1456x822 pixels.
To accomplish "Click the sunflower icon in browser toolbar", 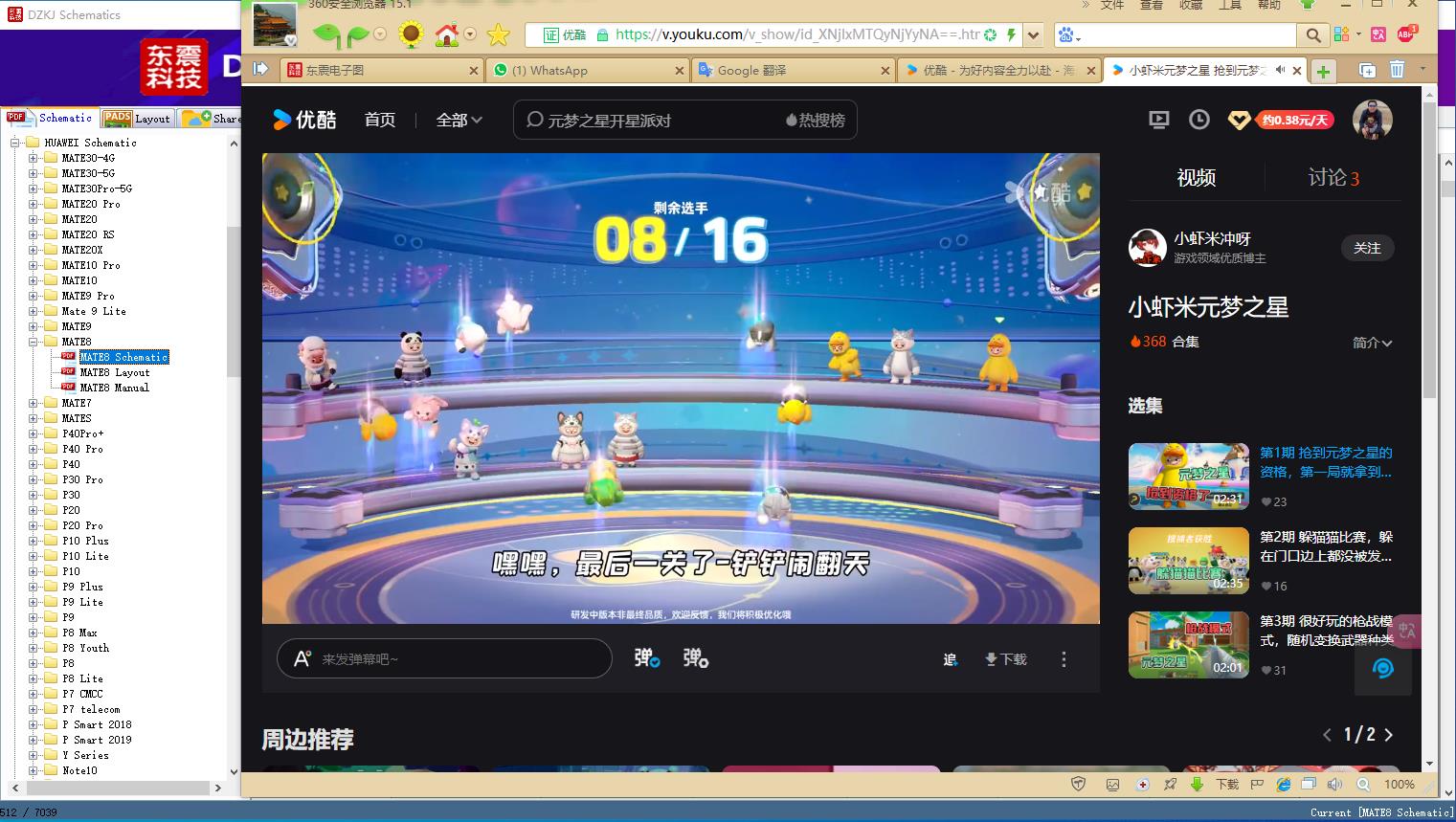I will tap(411, 35).
